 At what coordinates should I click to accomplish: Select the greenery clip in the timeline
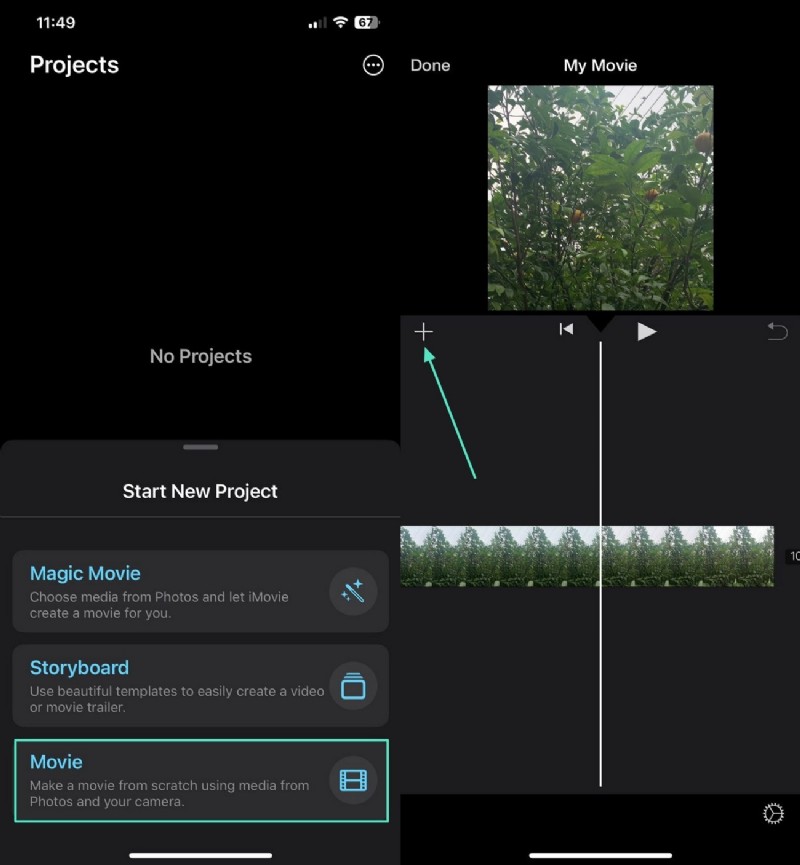pyautogui.click(x=500, y=556)
